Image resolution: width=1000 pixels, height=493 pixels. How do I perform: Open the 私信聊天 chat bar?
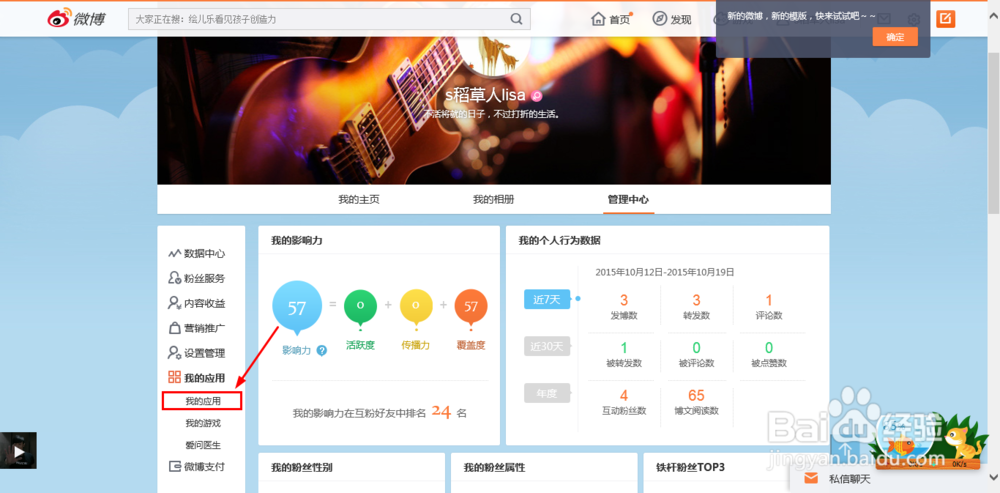coord(888,478)
